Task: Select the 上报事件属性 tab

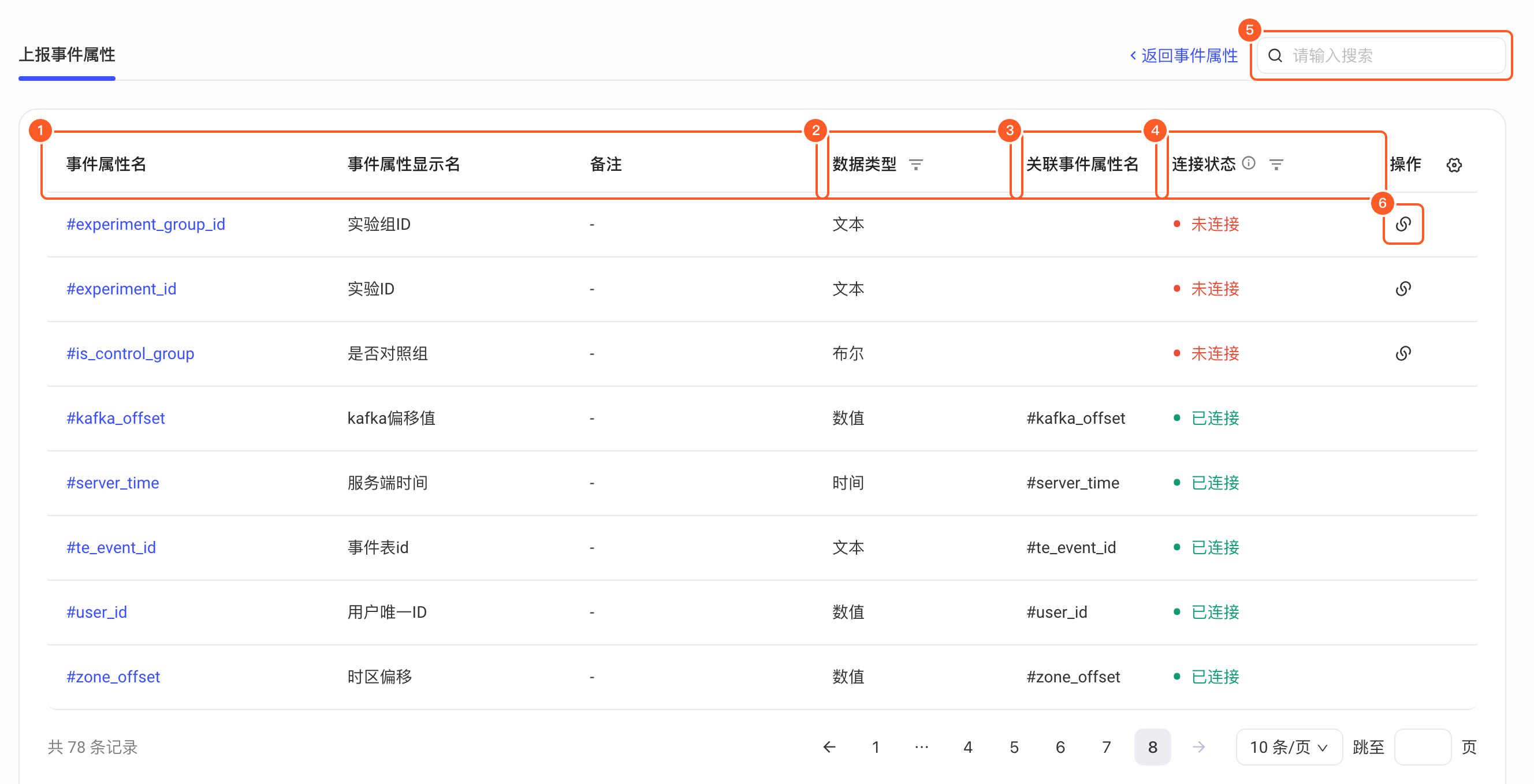Action: tap(68, 55)
